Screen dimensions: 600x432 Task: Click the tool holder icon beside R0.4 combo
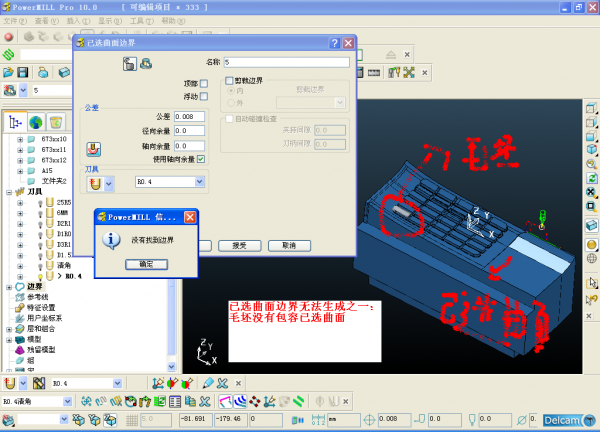[39, 383]
